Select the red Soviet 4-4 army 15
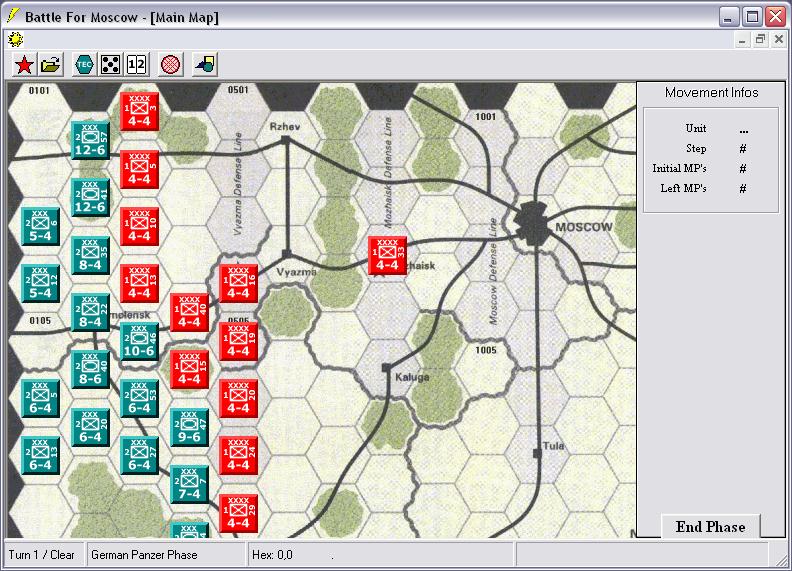This screenshot has width=792, height=571. click(189, 369)
